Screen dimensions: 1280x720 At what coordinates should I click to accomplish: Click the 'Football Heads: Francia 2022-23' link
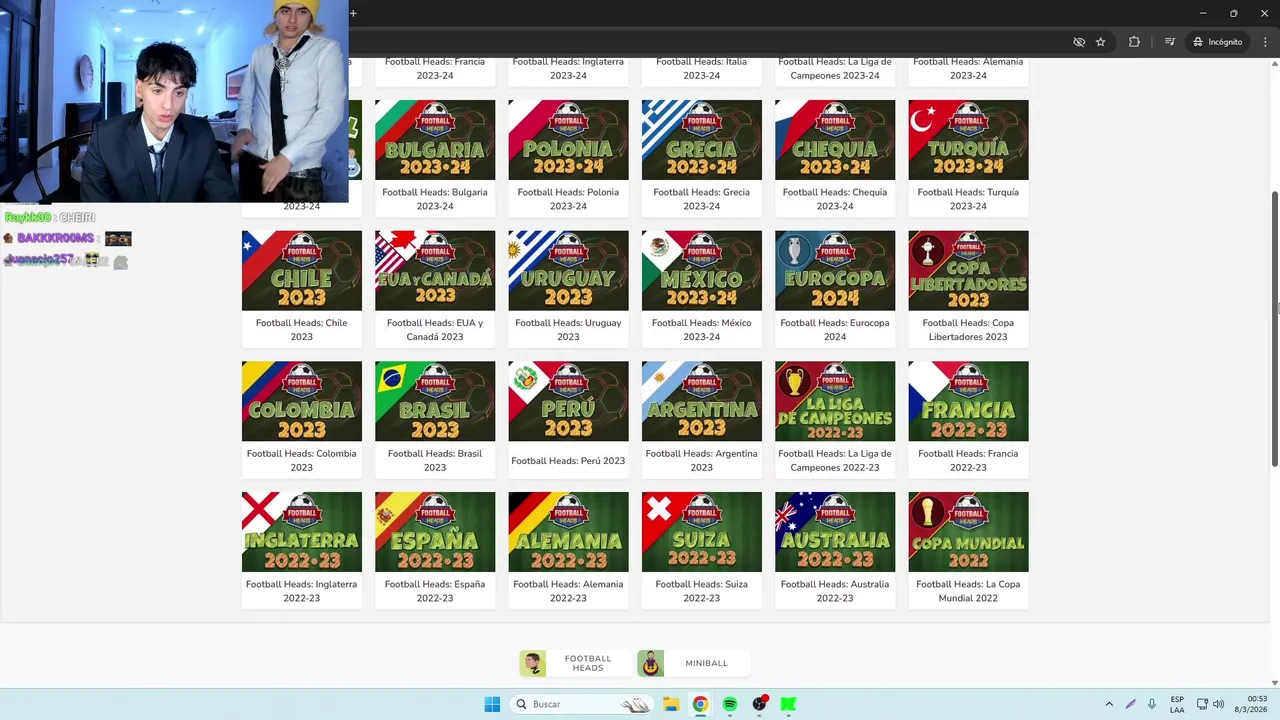click(x=968, y=460)
